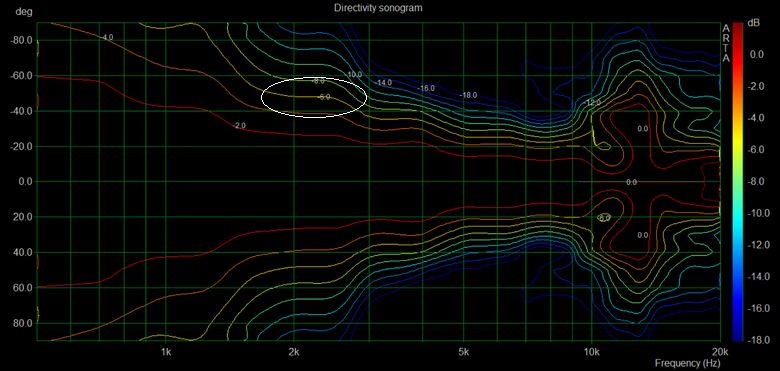The width and height of the screenshot is (780, 371).
Task: Click the -14.0 contour line label in plot
Action: (384, 83)
